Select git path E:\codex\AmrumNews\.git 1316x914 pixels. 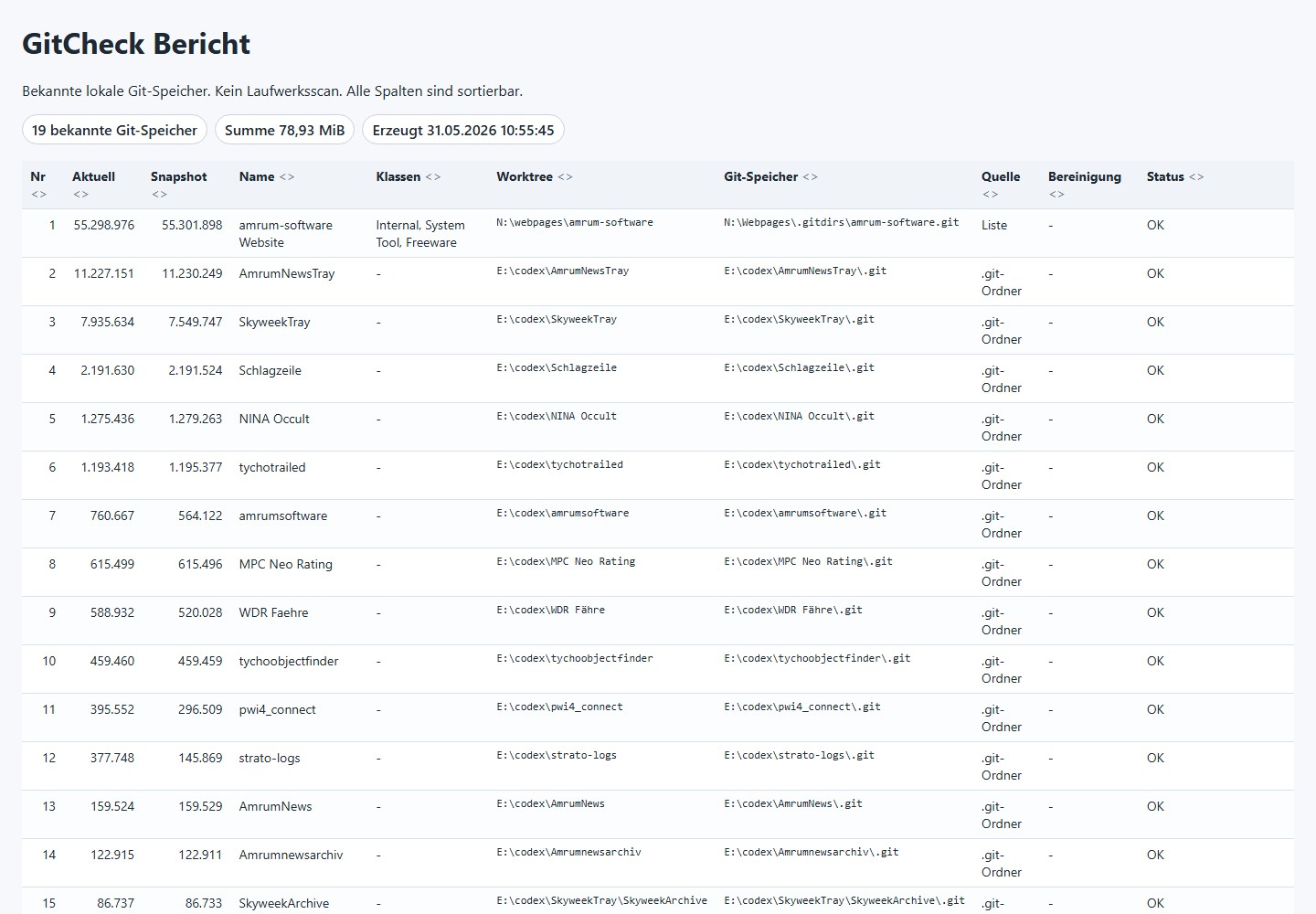793,803
